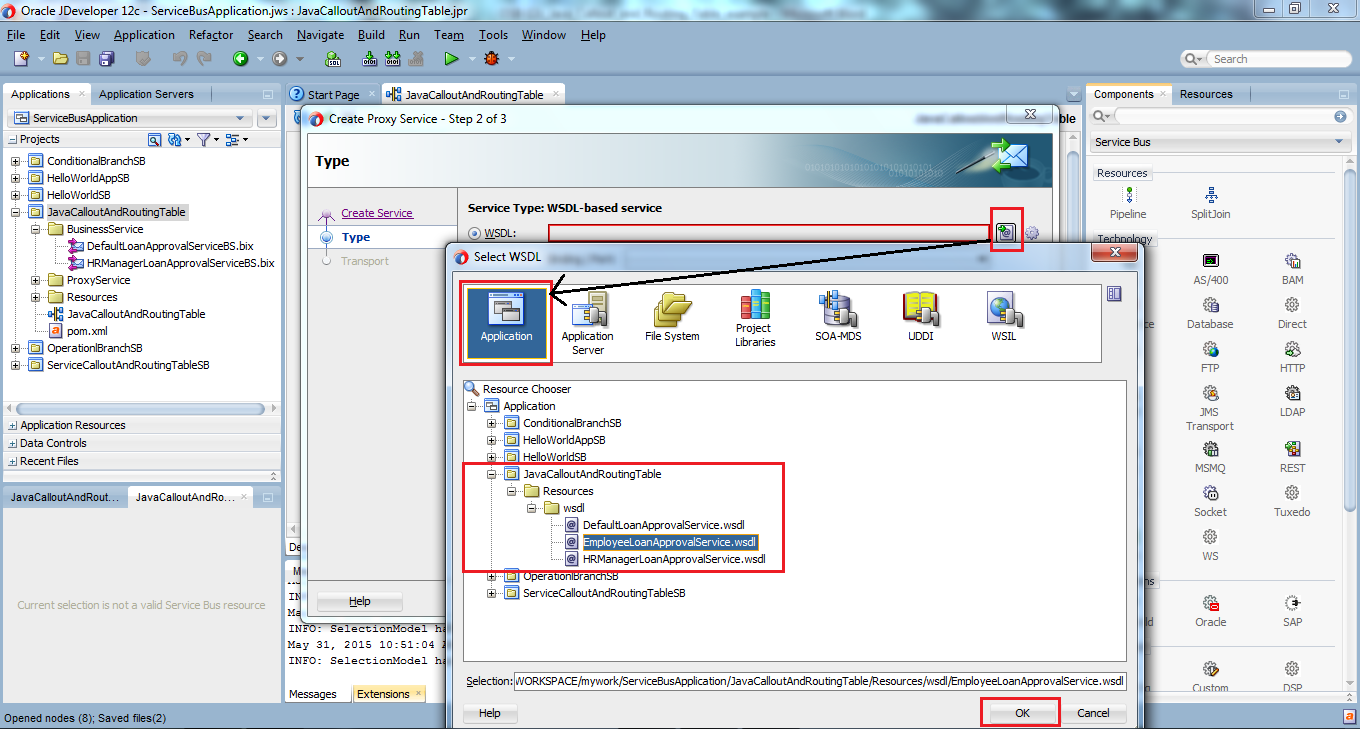Screen dimensions: 1360x729
Task: Switch to Resources tab in components panel
Action: (x=1206, y=94)
